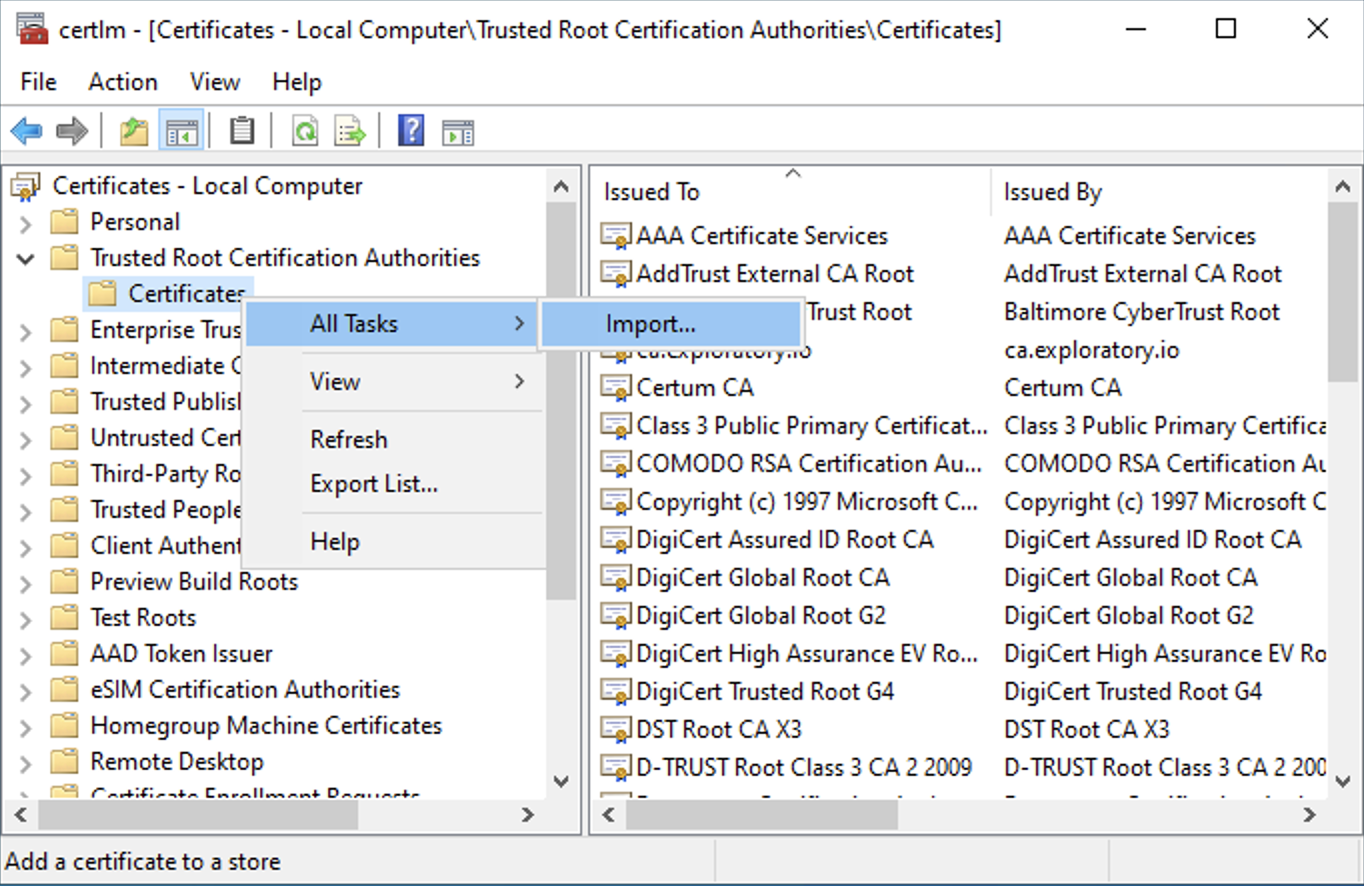Expand the Preview Build Roots node

pos(26,582)
